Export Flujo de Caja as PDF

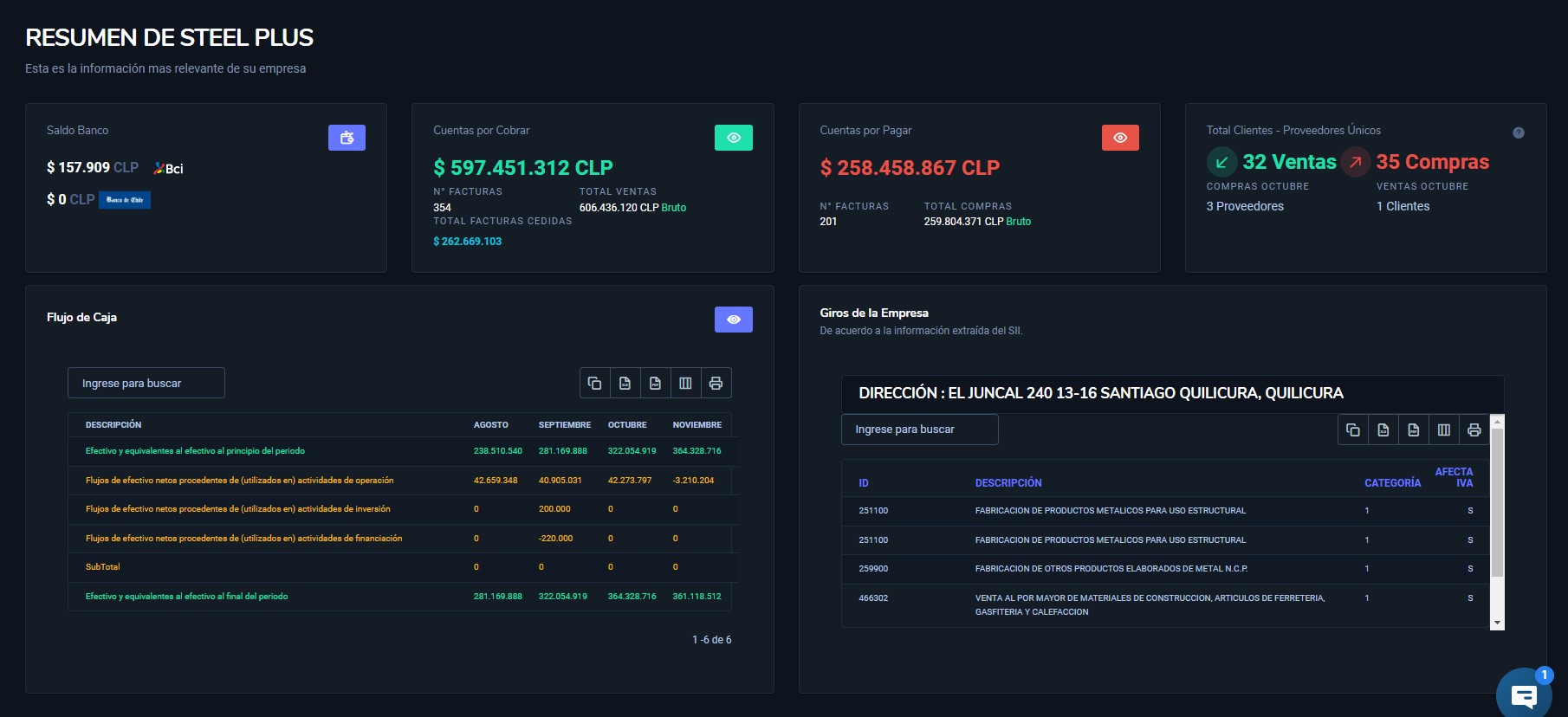pyautogui.click(x=655, y=383)
